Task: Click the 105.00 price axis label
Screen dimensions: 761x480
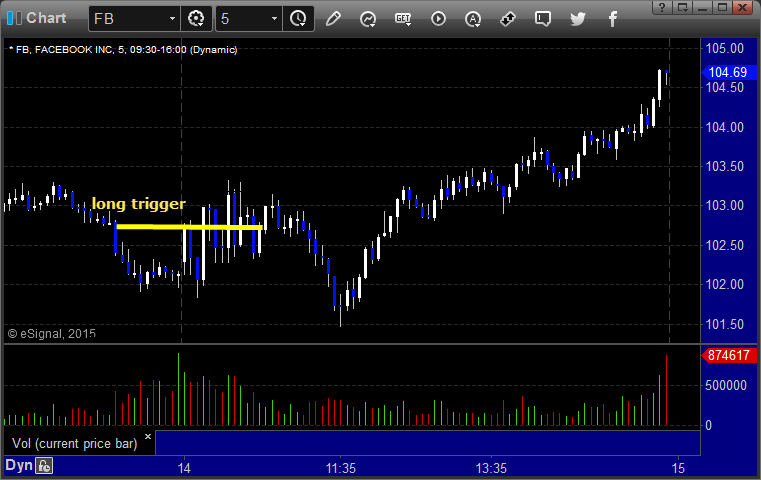Action: (725, 49)
